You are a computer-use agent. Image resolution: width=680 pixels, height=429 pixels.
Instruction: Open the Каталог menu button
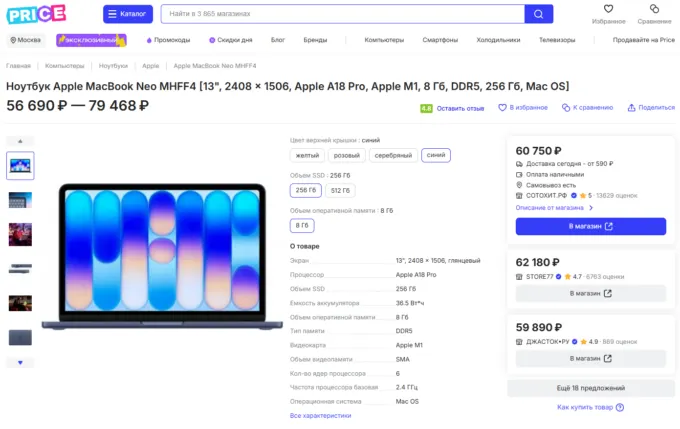128,14
